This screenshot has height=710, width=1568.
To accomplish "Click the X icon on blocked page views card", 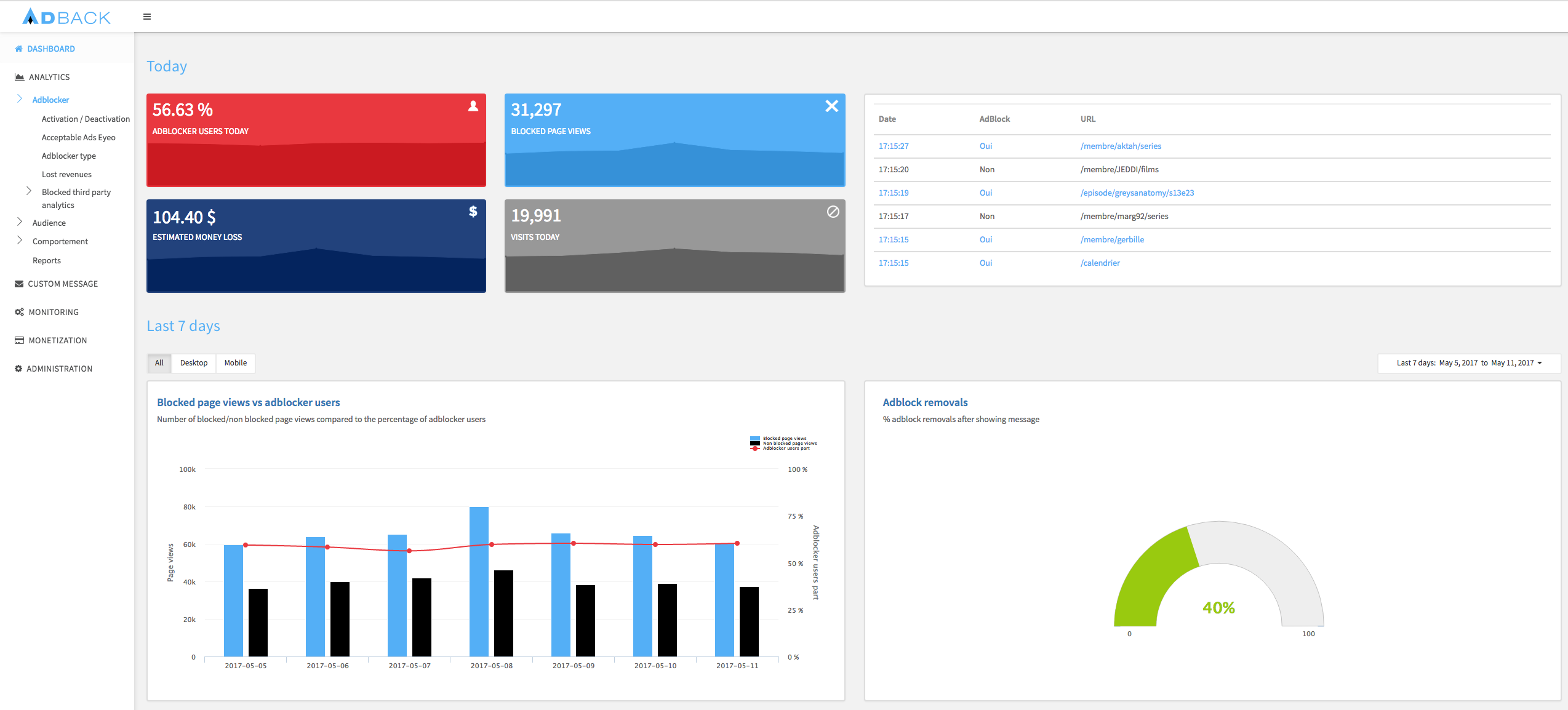I will pyautogui.click(x=831, y=106).
